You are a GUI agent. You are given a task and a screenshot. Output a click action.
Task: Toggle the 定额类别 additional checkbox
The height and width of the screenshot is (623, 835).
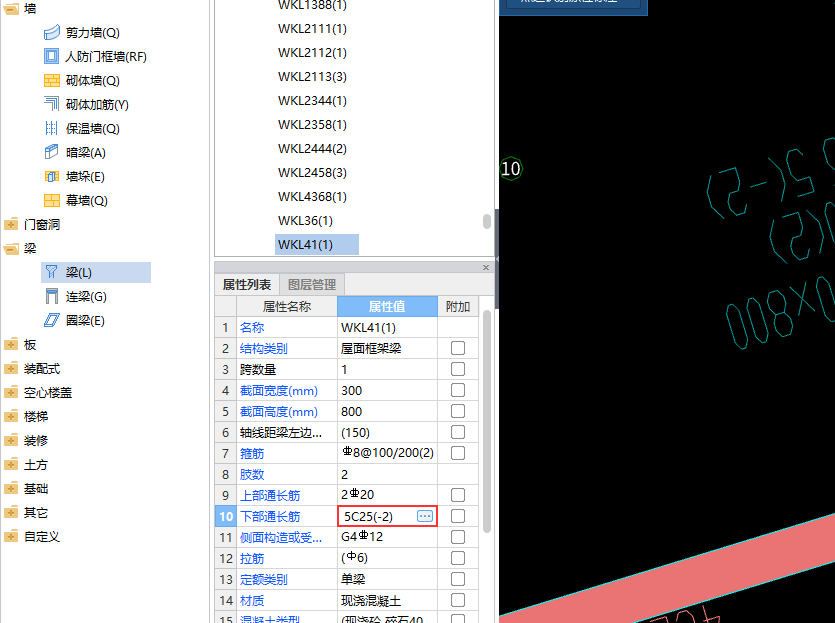(458, 579)
